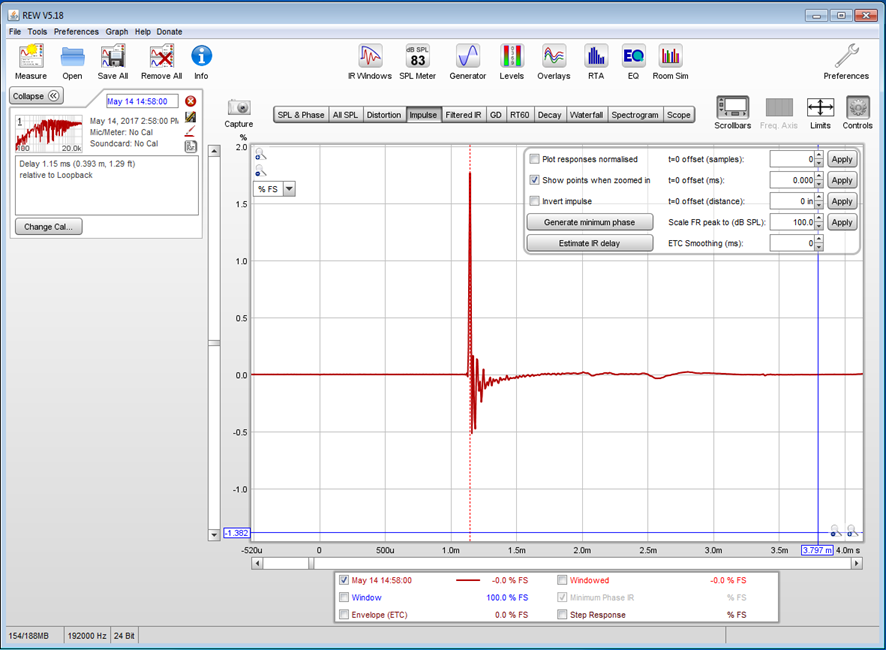Select measurement 1 thumbnail
886x650 pixels.
49,134
